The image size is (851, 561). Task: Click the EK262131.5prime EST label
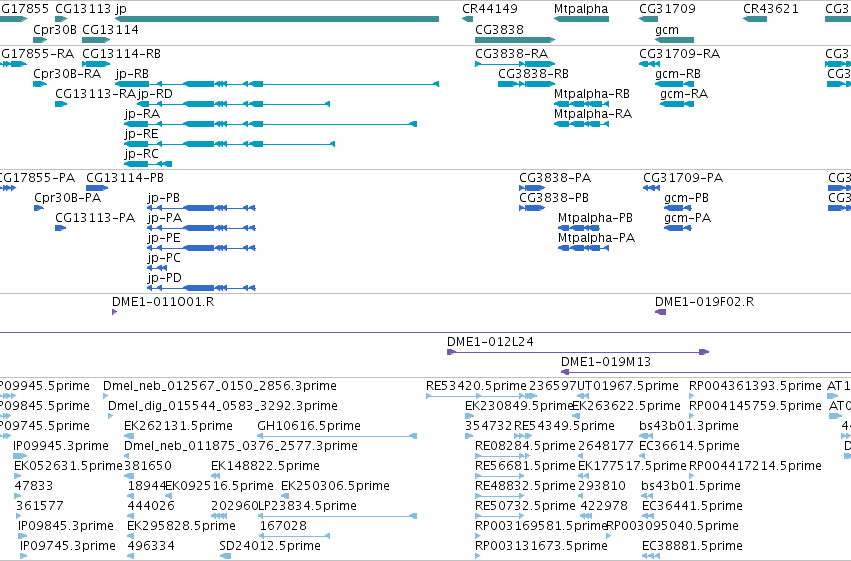pyautogui.click(x=179, y=426)
